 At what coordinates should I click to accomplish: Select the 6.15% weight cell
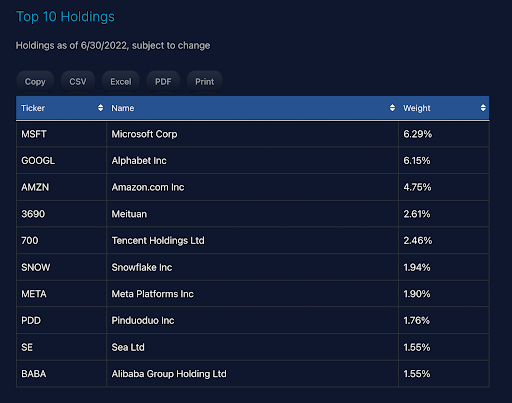[444, 160]
